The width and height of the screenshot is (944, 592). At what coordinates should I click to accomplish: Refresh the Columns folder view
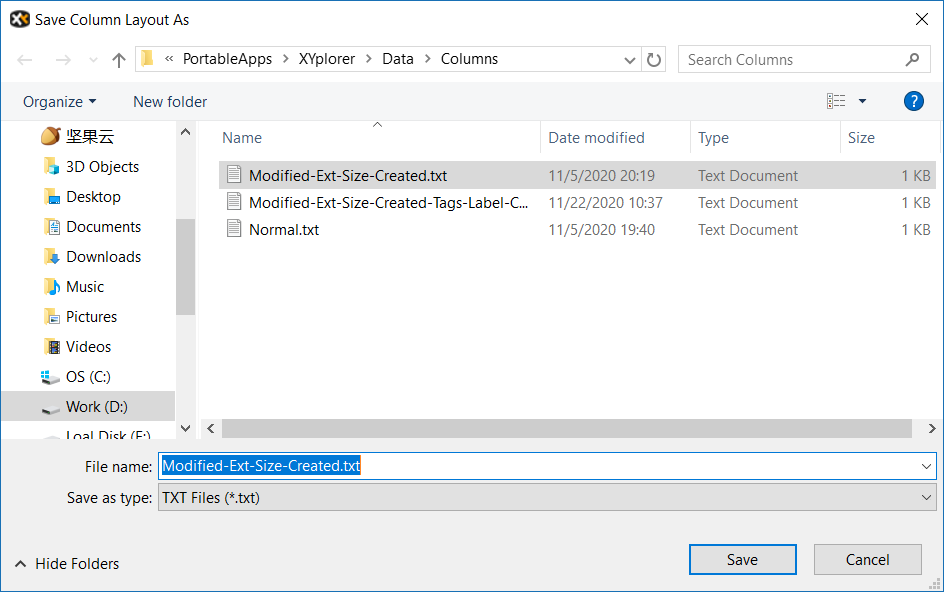click(x=654, y=60)
